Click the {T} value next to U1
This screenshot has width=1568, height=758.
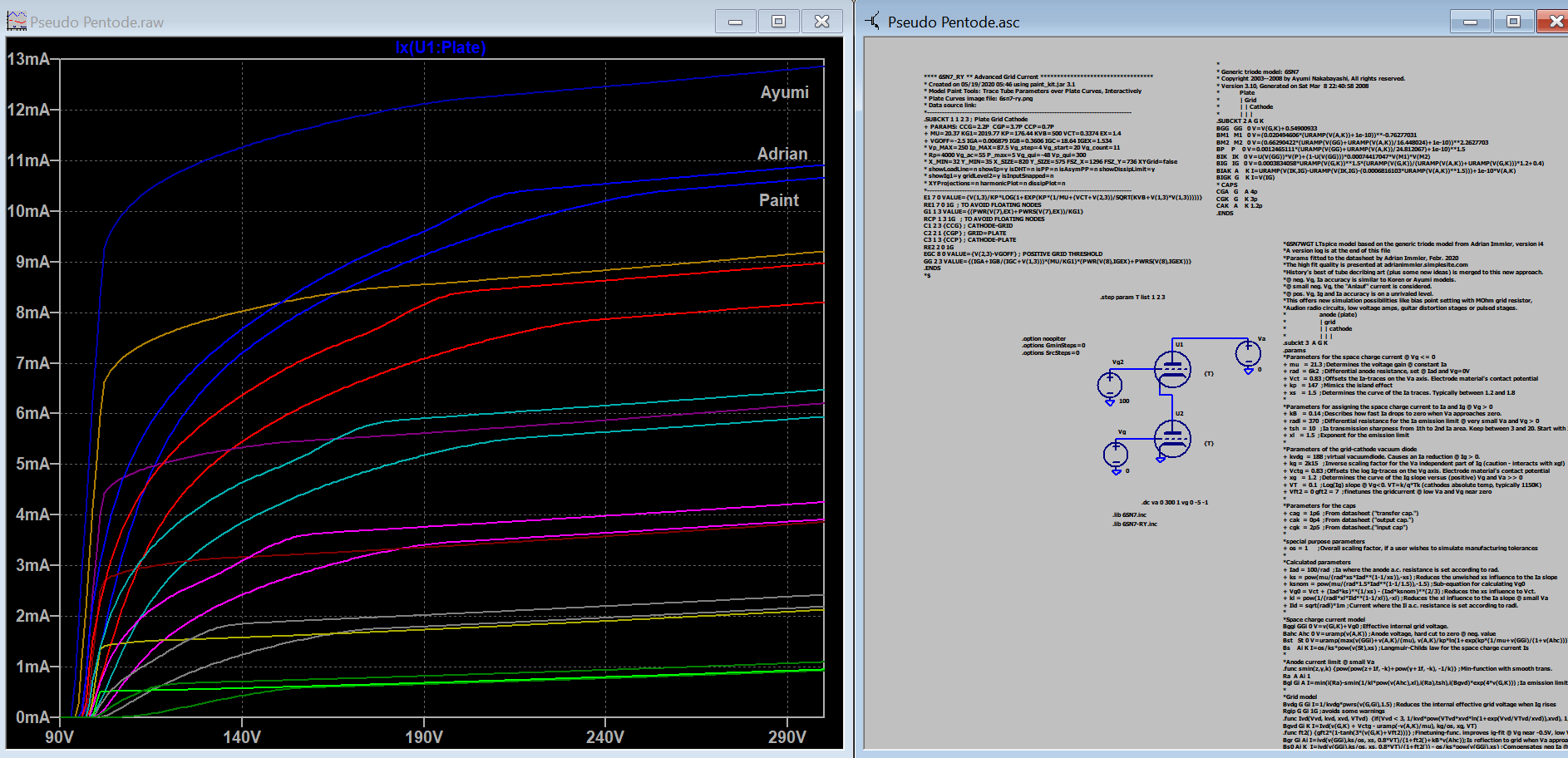pyautogui.click(x=1209, y=374)
